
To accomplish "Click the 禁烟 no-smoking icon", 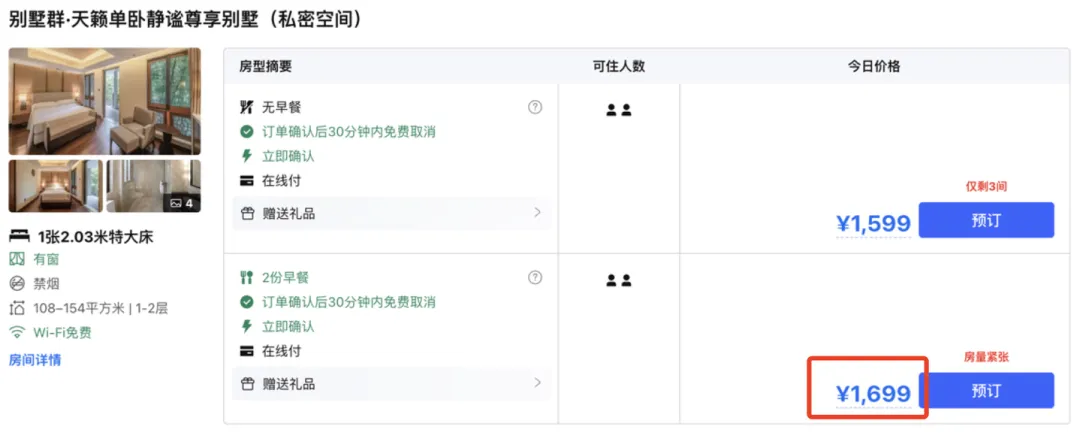I will 17,282.
